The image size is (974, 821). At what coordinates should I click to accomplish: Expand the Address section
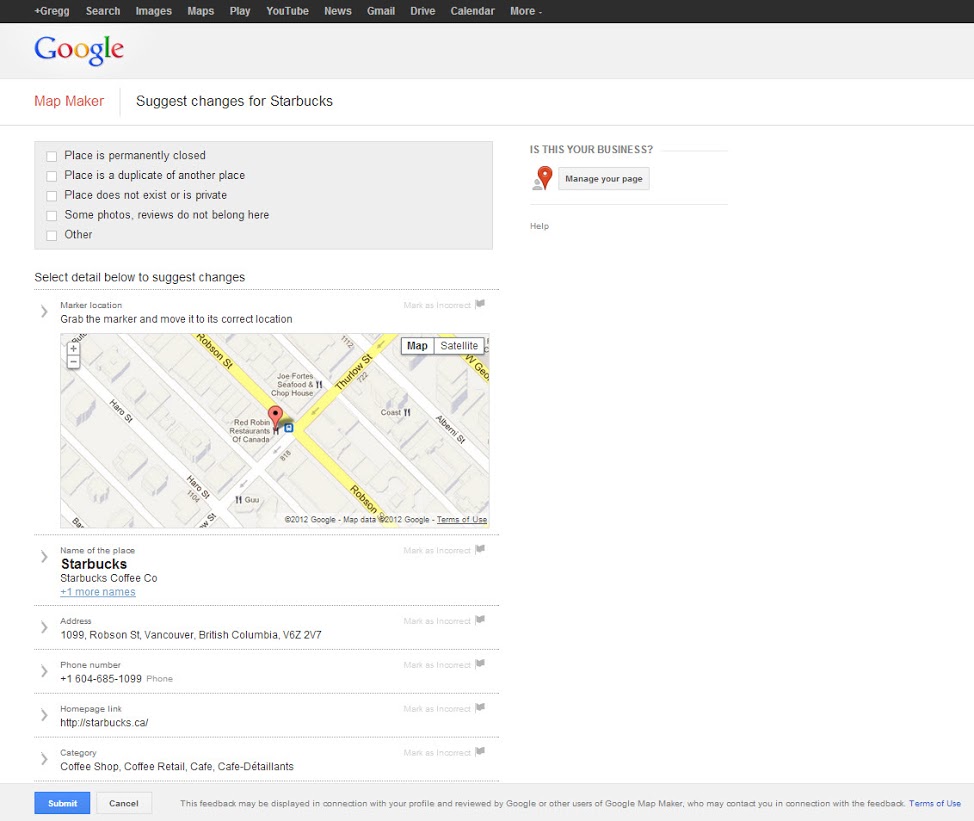tap(44, 627)
